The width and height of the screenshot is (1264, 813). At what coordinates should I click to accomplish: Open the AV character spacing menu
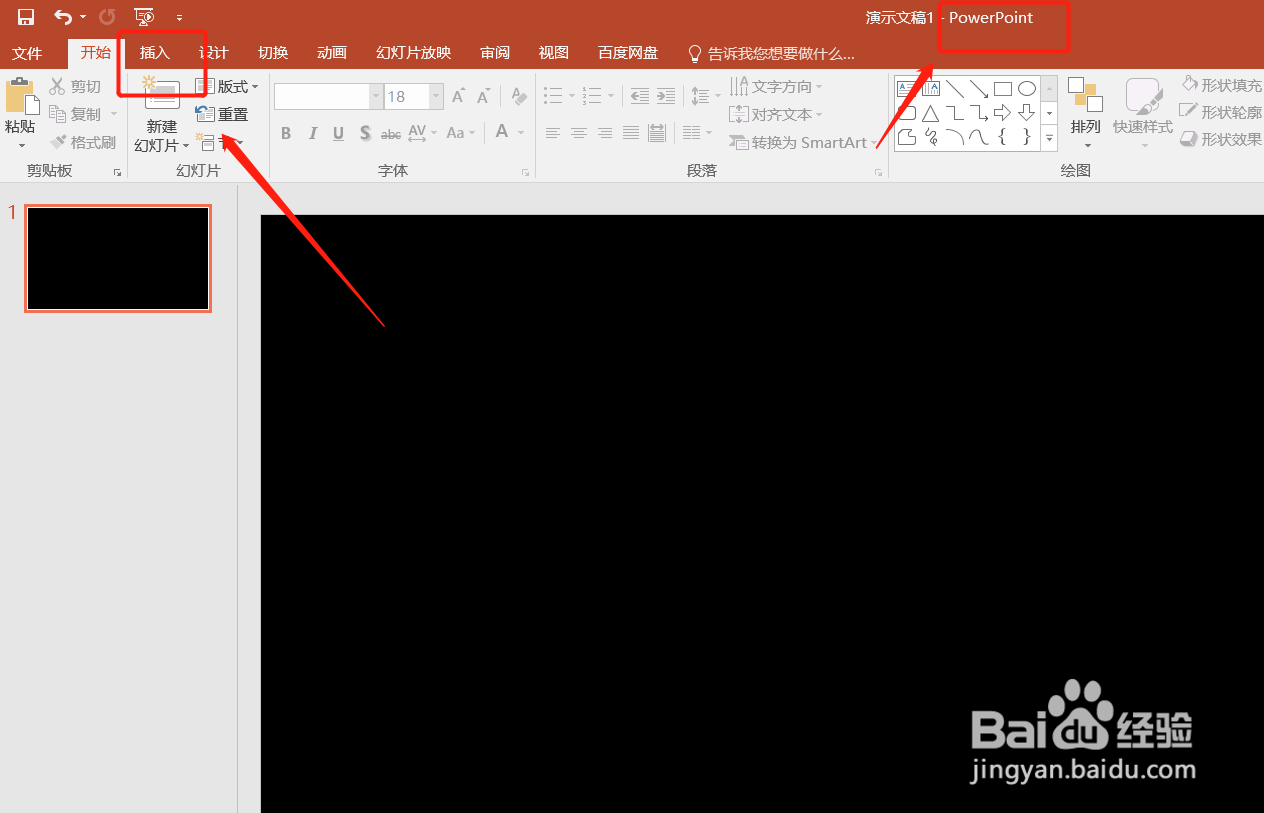point(422,133)
